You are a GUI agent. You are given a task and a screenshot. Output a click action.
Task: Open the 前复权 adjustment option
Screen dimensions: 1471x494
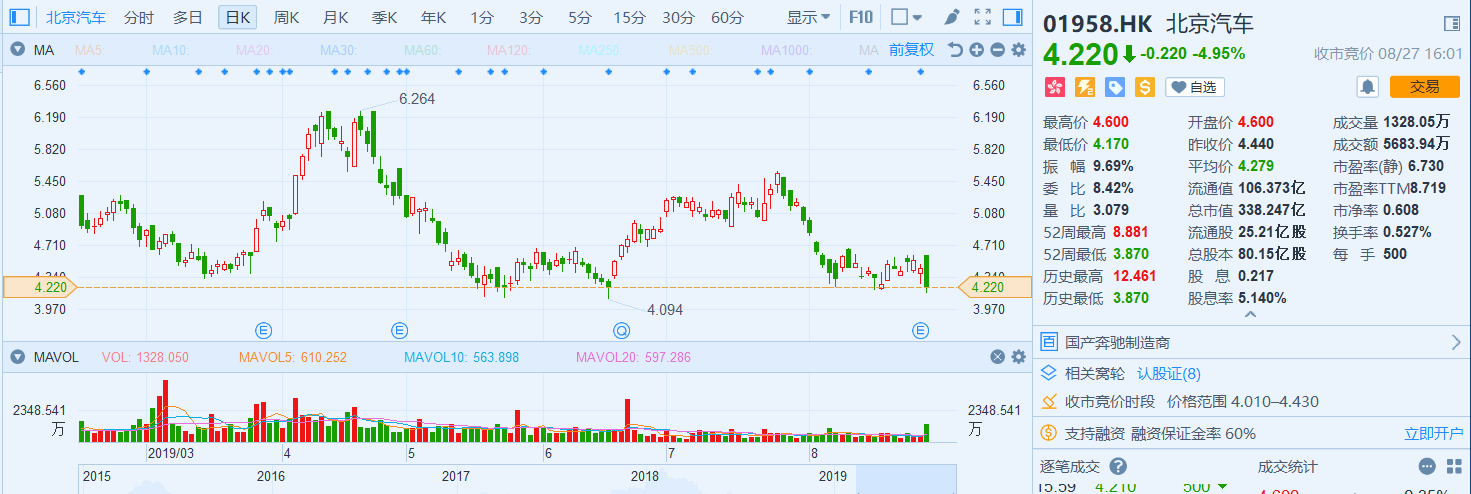[x=911, y=50]
